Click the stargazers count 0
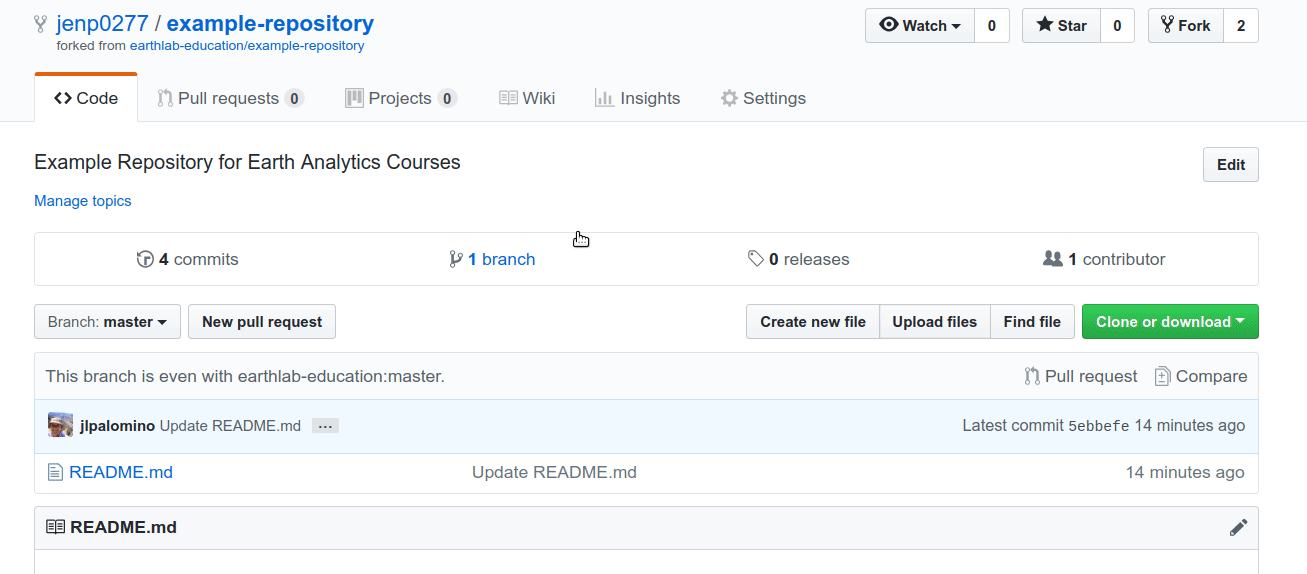Screen dimensions: 1307x574 1117,26
